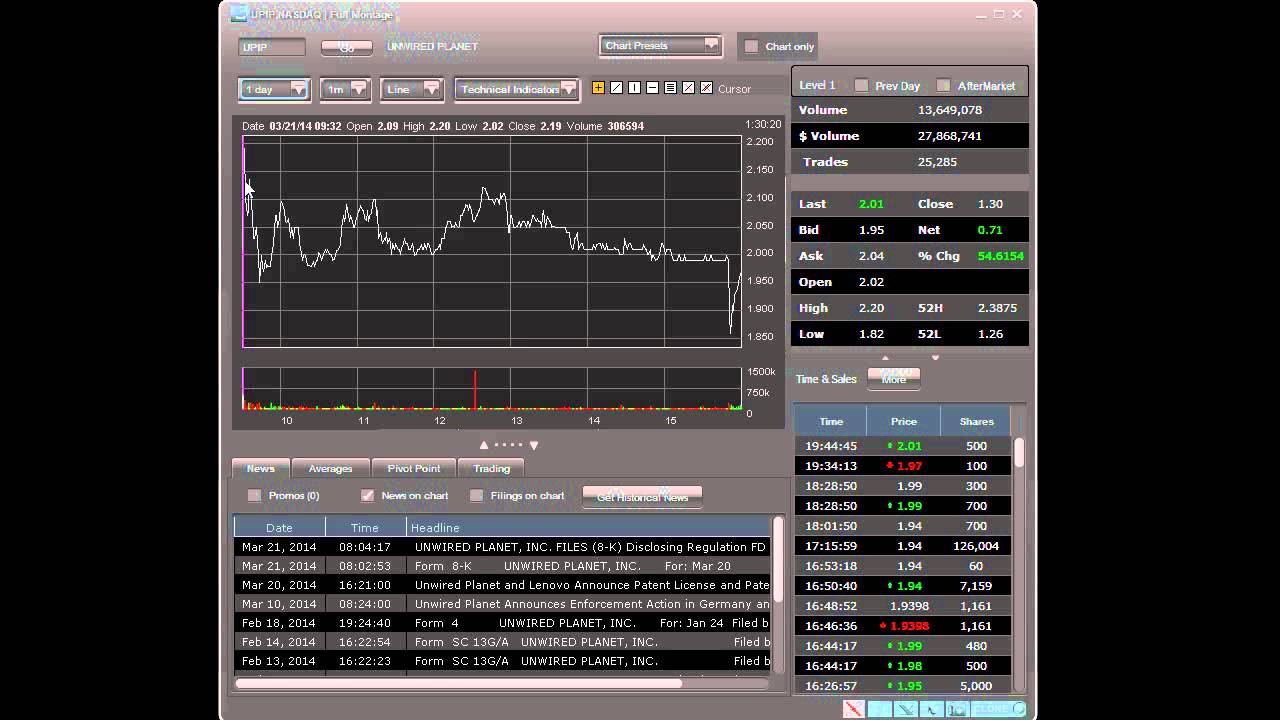Switch to the Trading tab
Screen dimensions: 1280x720
[x=492, y=468]
